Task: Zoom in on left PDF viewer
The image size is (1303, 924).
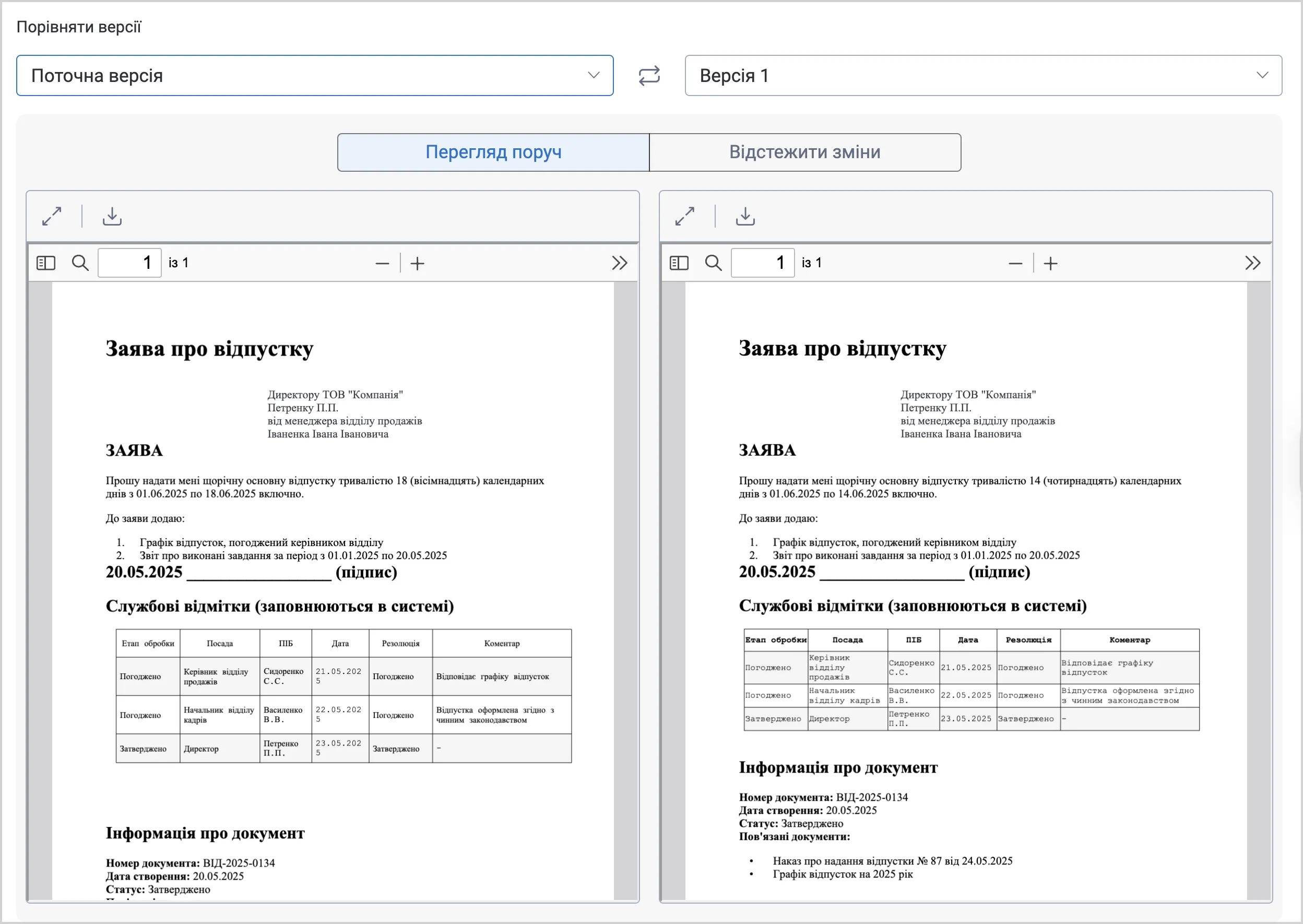Action: coord(418,264)
